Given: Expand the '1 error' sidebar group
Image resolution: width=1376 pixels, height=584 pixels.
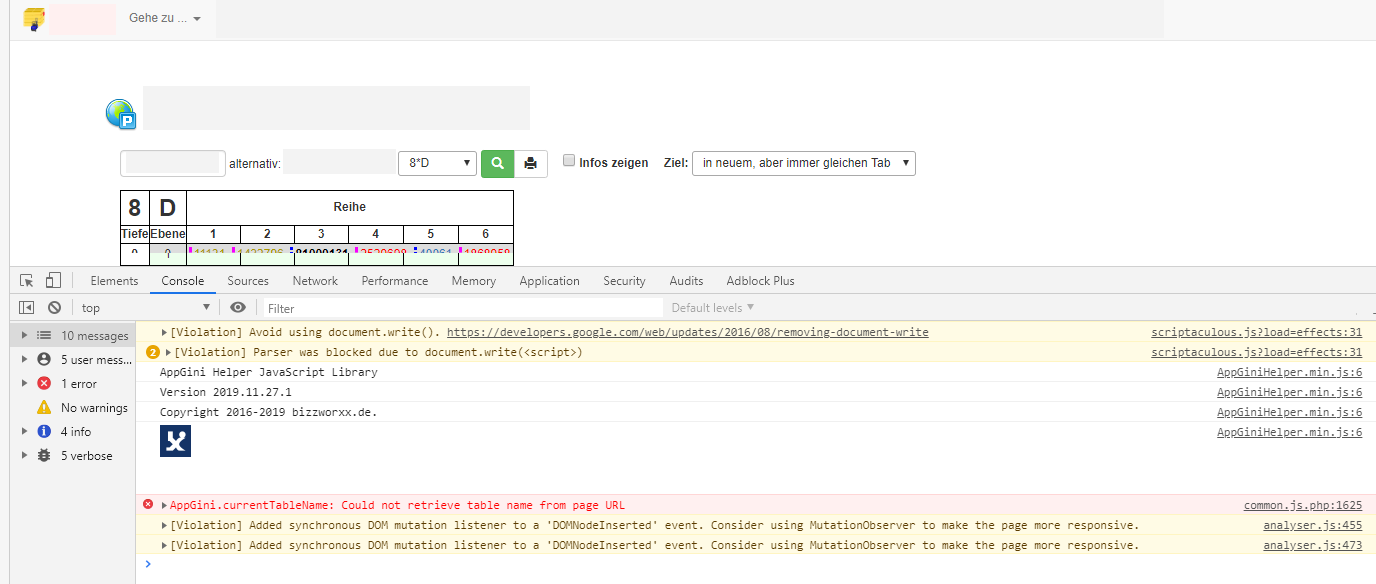Looking at the screenshot, I should point(24,384).
